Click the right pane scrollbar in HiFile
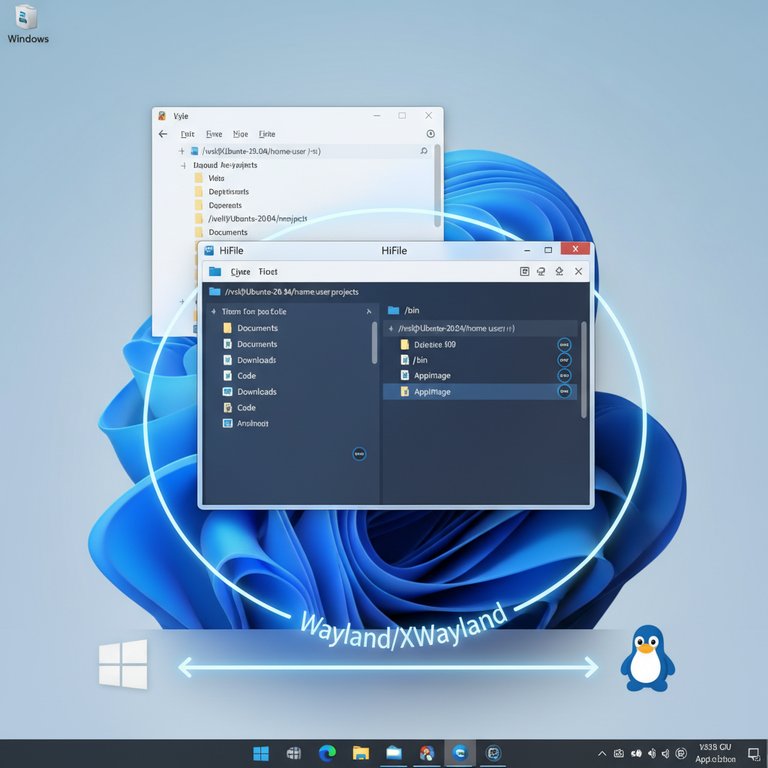 [583, 370]
